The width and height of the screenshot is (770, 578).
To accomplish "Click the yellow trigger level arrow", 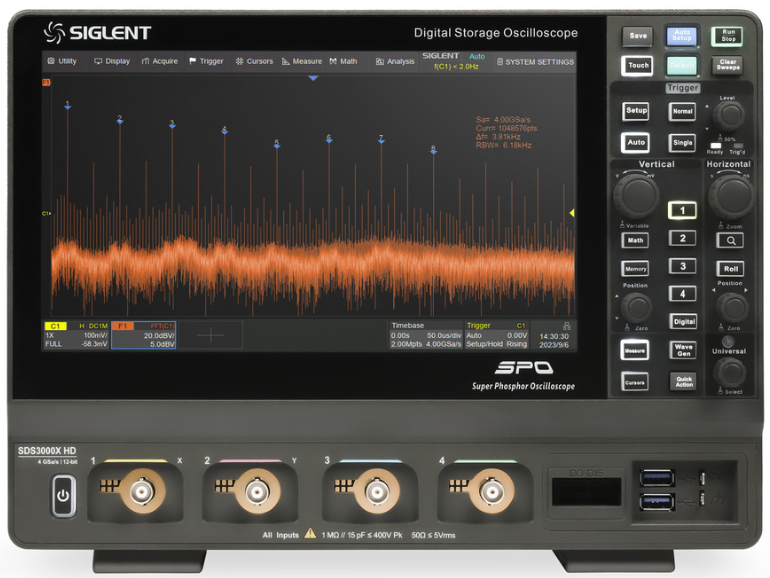I will (x=572, y=213).
